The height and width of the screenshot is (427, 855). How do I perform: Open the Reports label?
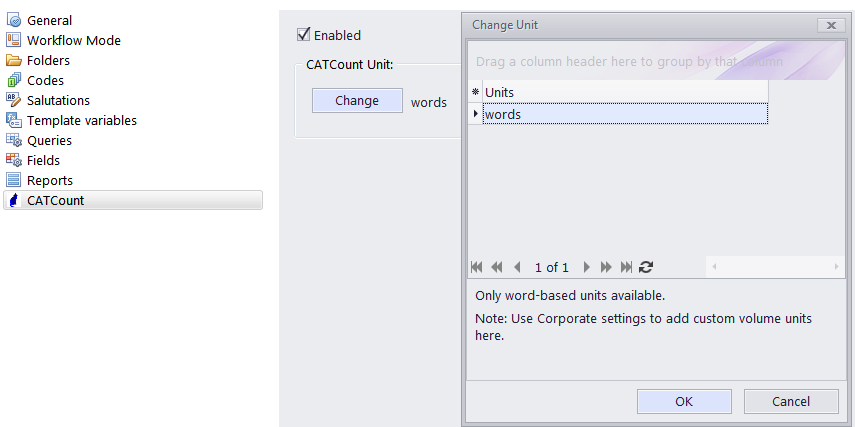point(50,180)
